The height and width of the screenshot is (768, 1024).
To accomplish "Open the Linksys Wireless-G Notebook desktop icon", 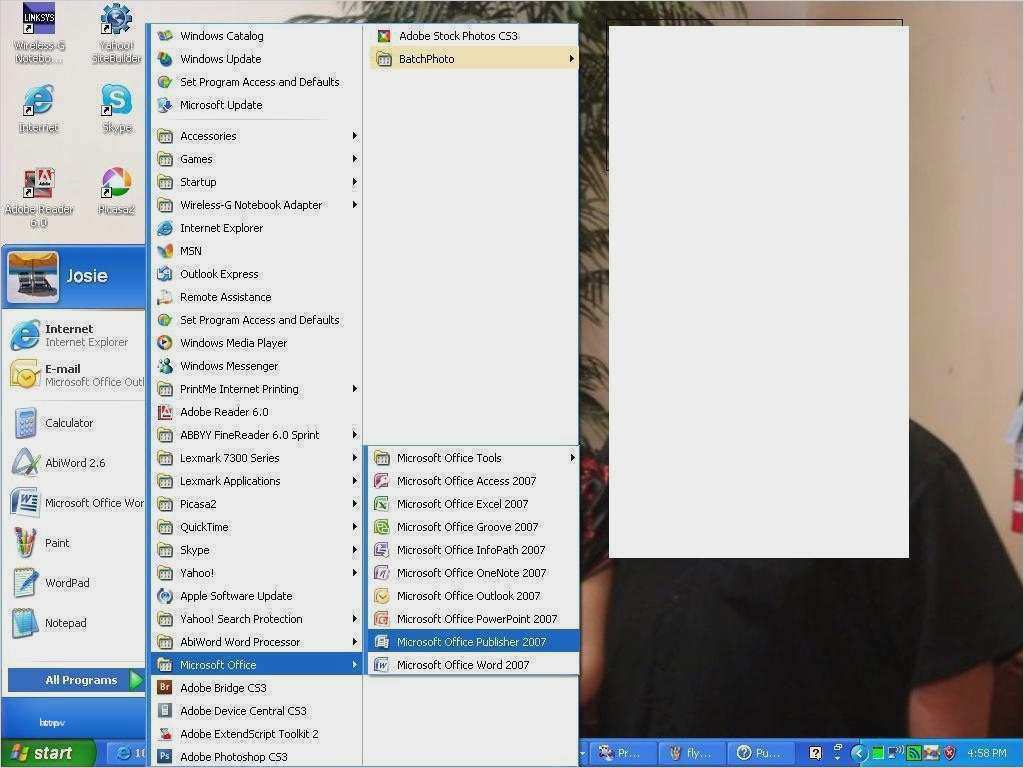I will (38, 21).
